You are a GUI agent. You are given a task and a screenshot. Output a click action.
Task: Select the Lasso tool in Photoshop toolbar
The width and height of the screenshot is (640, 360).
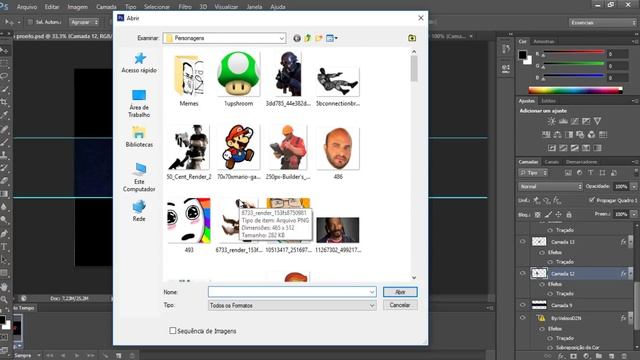point(4,76)
